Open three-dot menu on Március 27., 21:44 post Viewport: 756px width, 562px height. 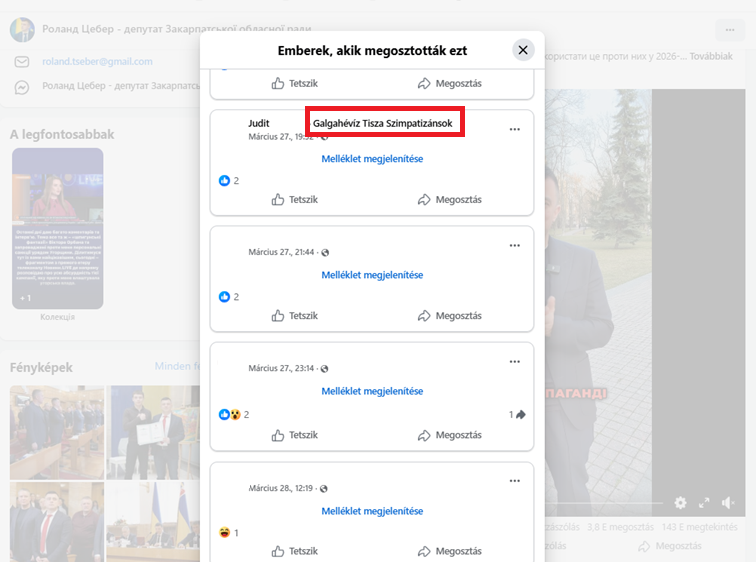coord(515,245)
